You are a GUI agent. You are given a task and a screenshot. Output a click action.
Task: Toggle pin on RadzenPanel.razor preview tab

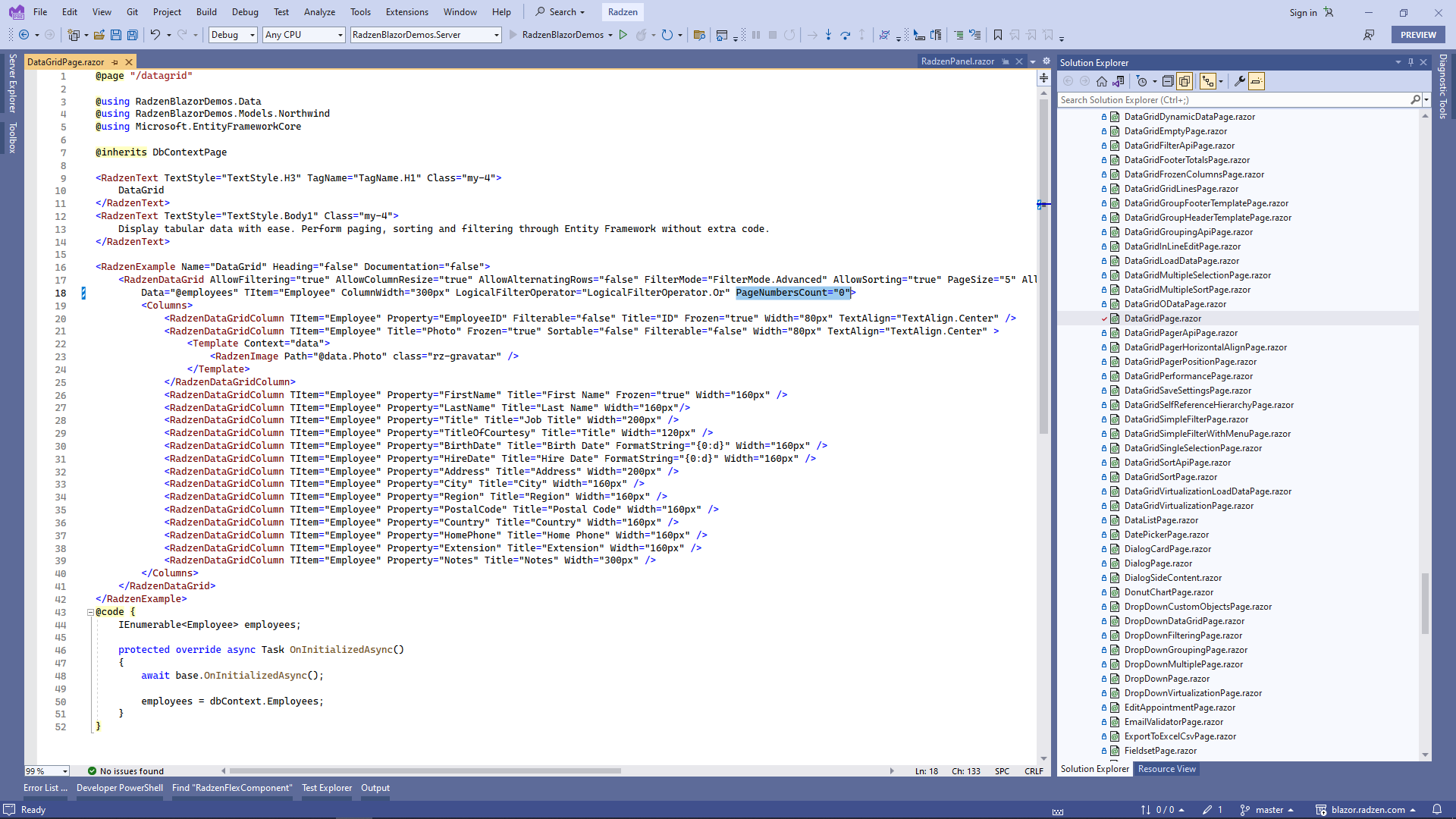pos(1006,61)
